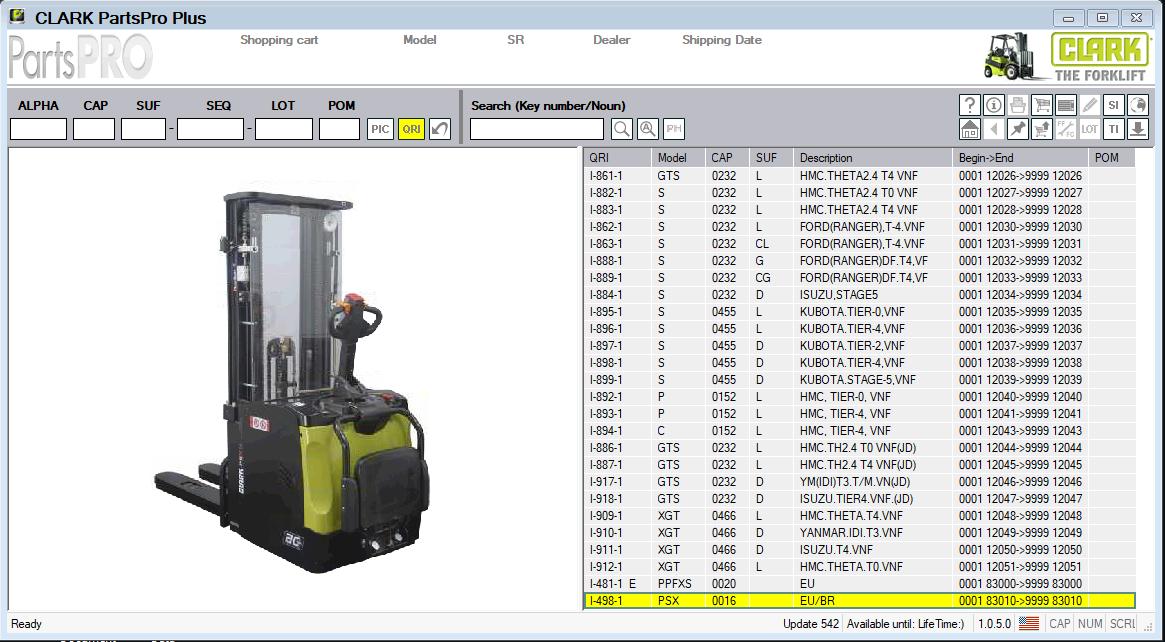Screen dimensions: 1165x642
Task: Click the add-to-cart upload icon
Action: [1041, 129]
